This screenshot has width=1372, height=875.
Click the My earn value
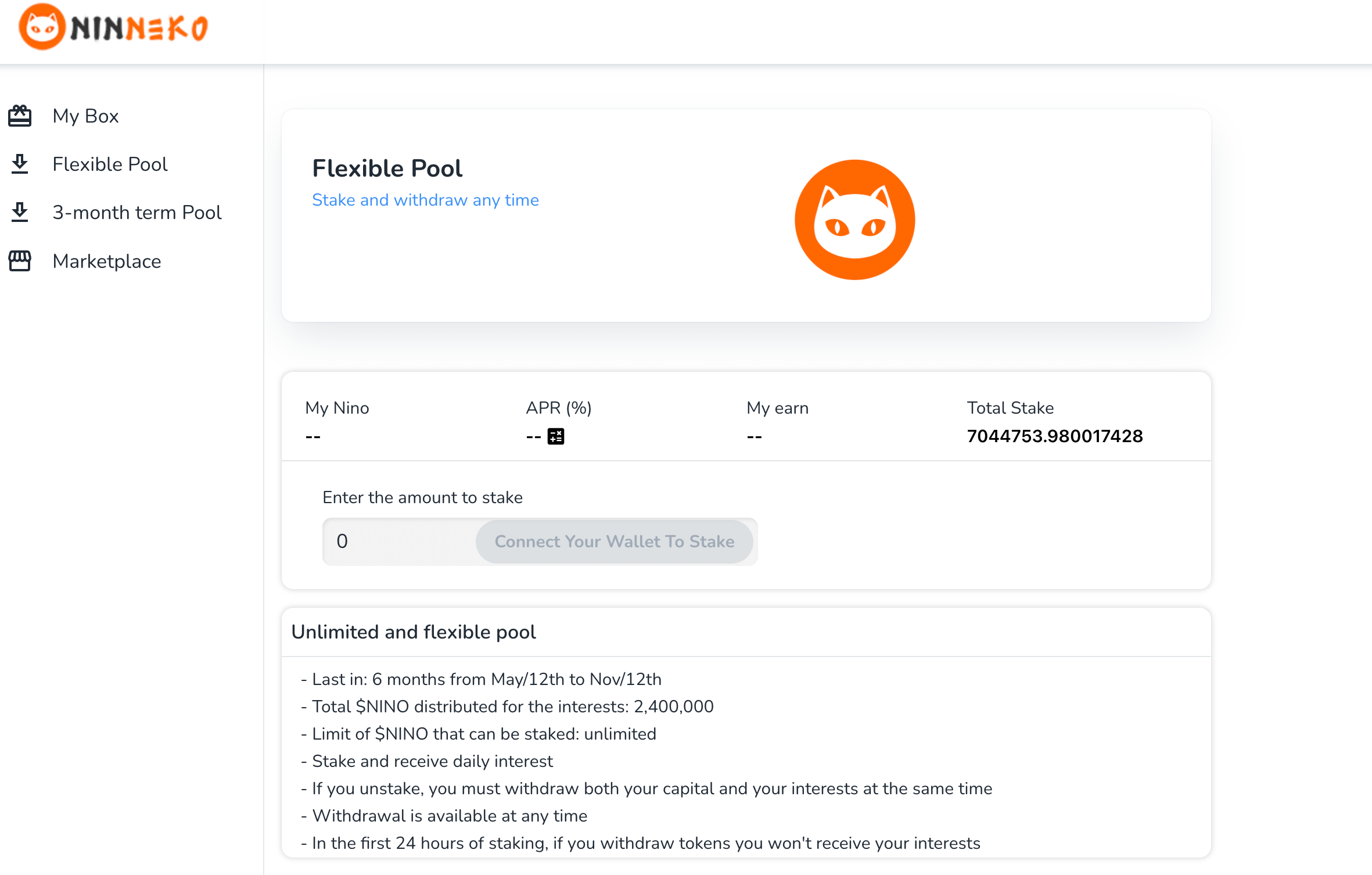[x=755, y=436]
